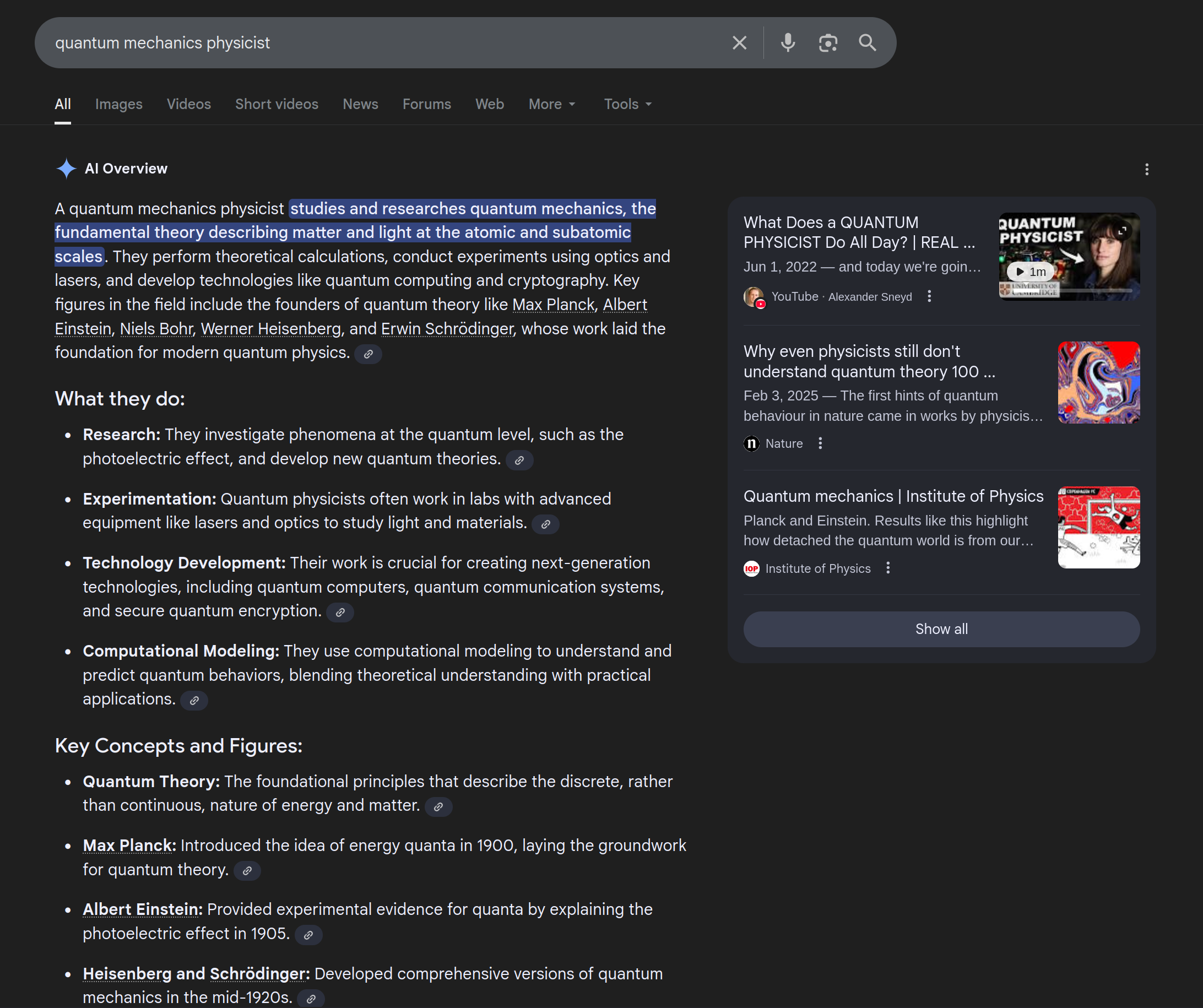Switch to the Web tab
Viewport: 1203px width, 1008px height.
490,104
